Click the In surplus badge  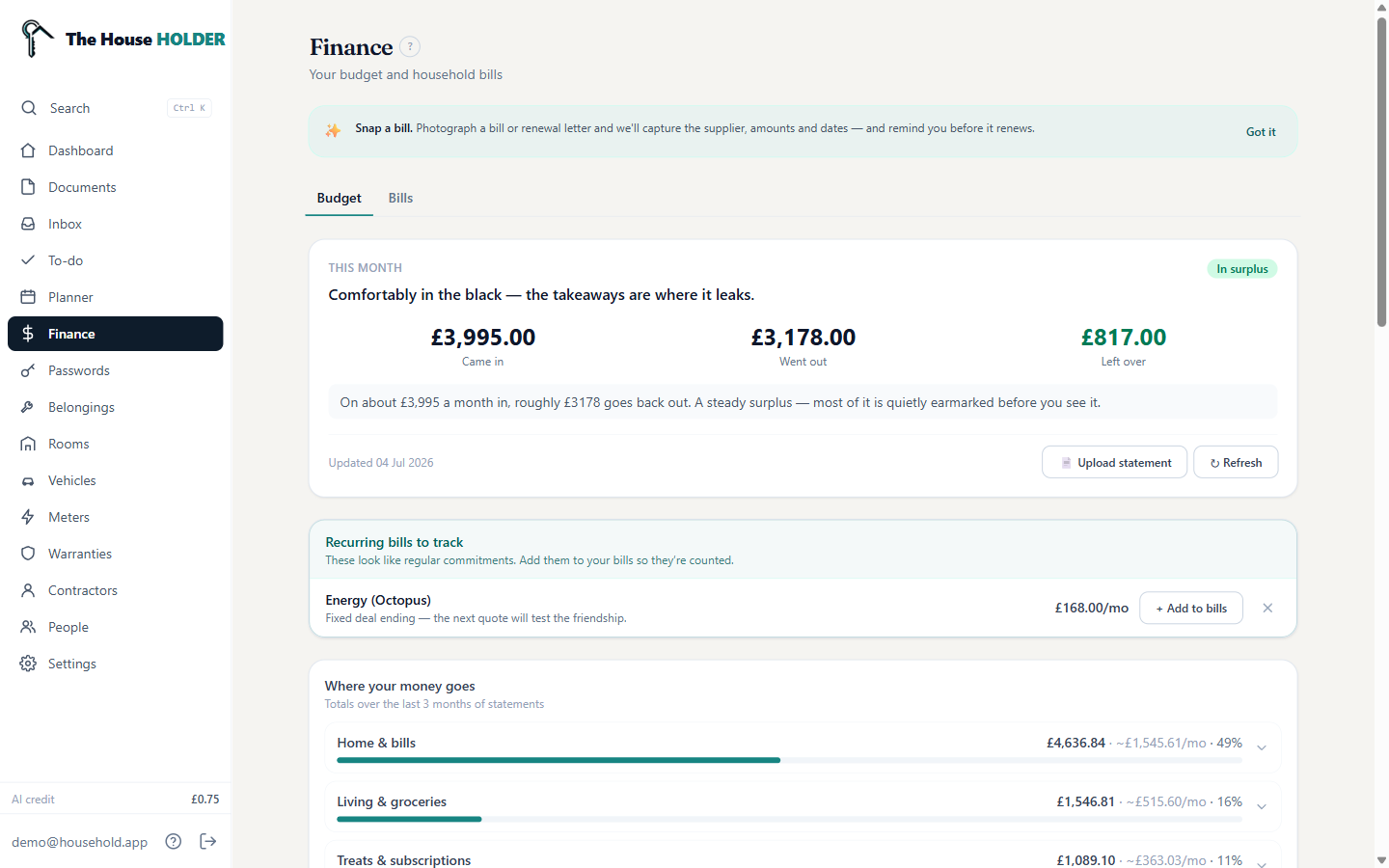click(x=1242, y=269)
